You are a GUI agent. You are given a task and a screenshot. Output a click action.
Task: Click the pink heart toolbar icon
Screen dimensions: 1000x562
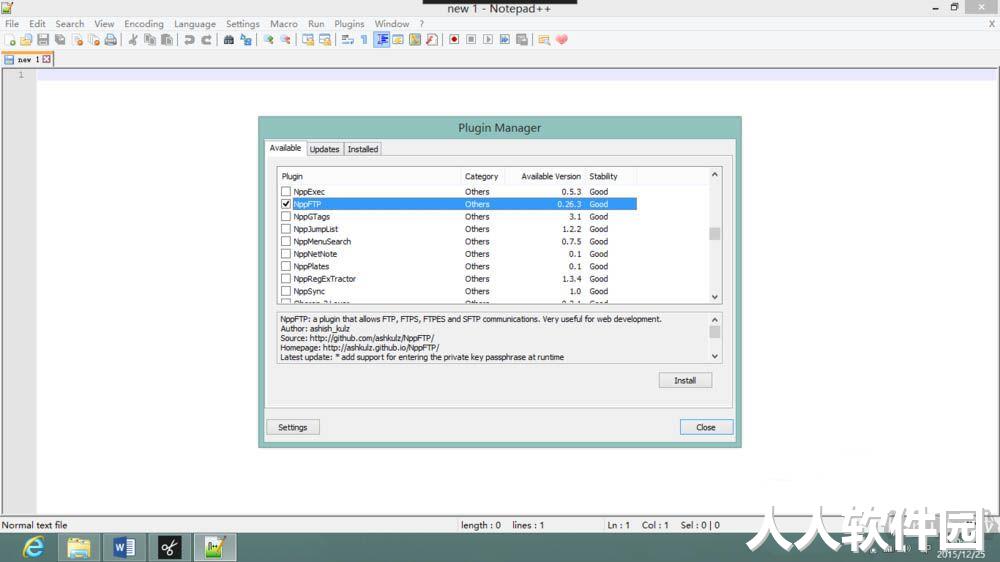[561, 40]
